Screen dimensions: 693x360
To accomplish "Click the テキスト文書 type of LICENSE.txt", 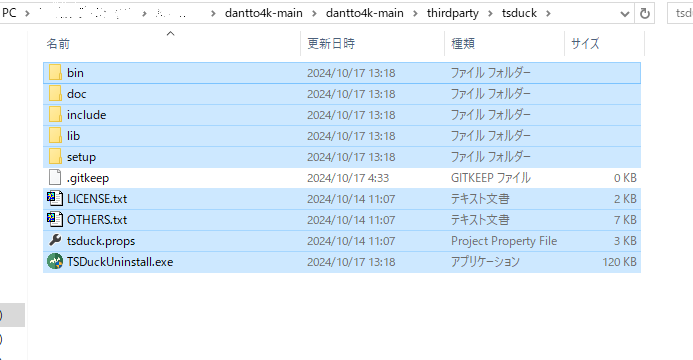I will [x=480, y=199].
